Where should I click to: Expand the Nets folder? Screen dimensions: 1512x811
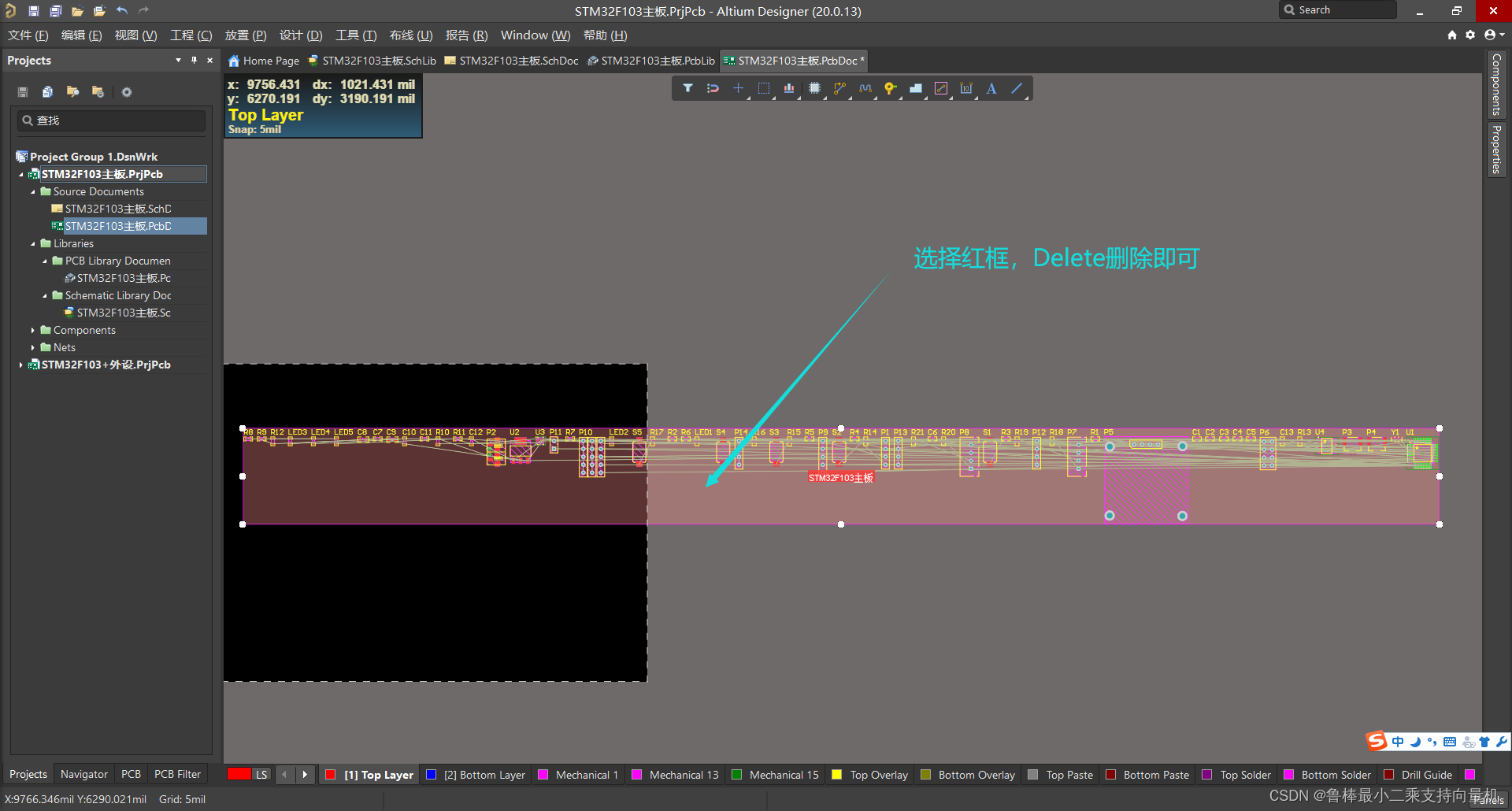tap(32, 347)
